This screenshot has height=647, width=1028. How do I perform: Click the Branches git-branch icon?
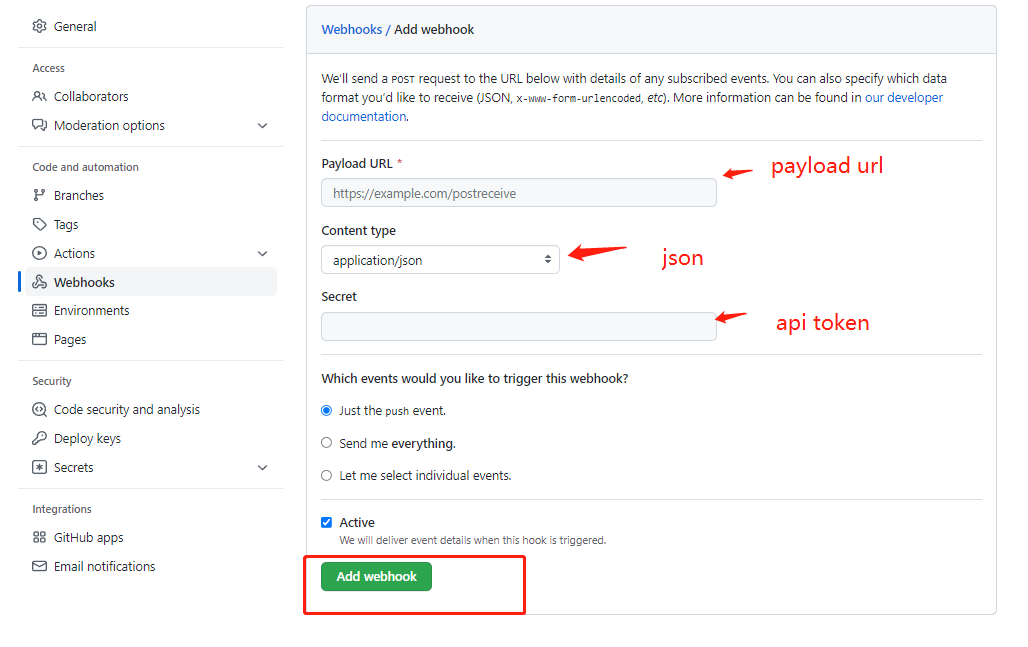40,196
